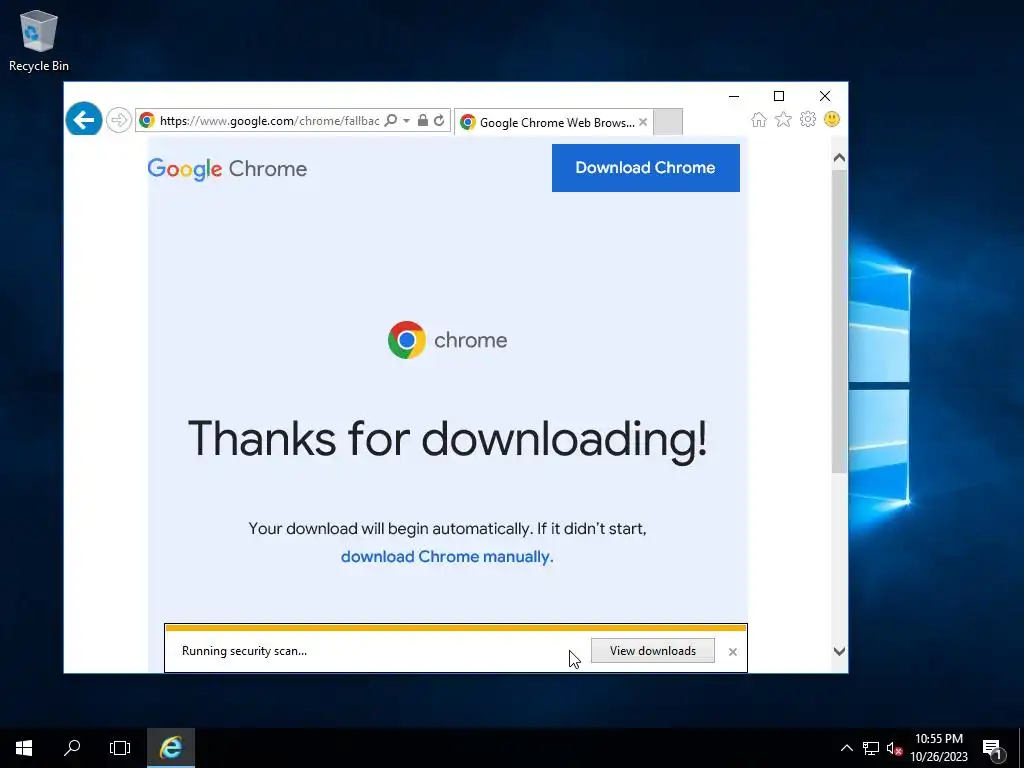
Task: Open Favorites with the star icon
Action: coord(783,120)
